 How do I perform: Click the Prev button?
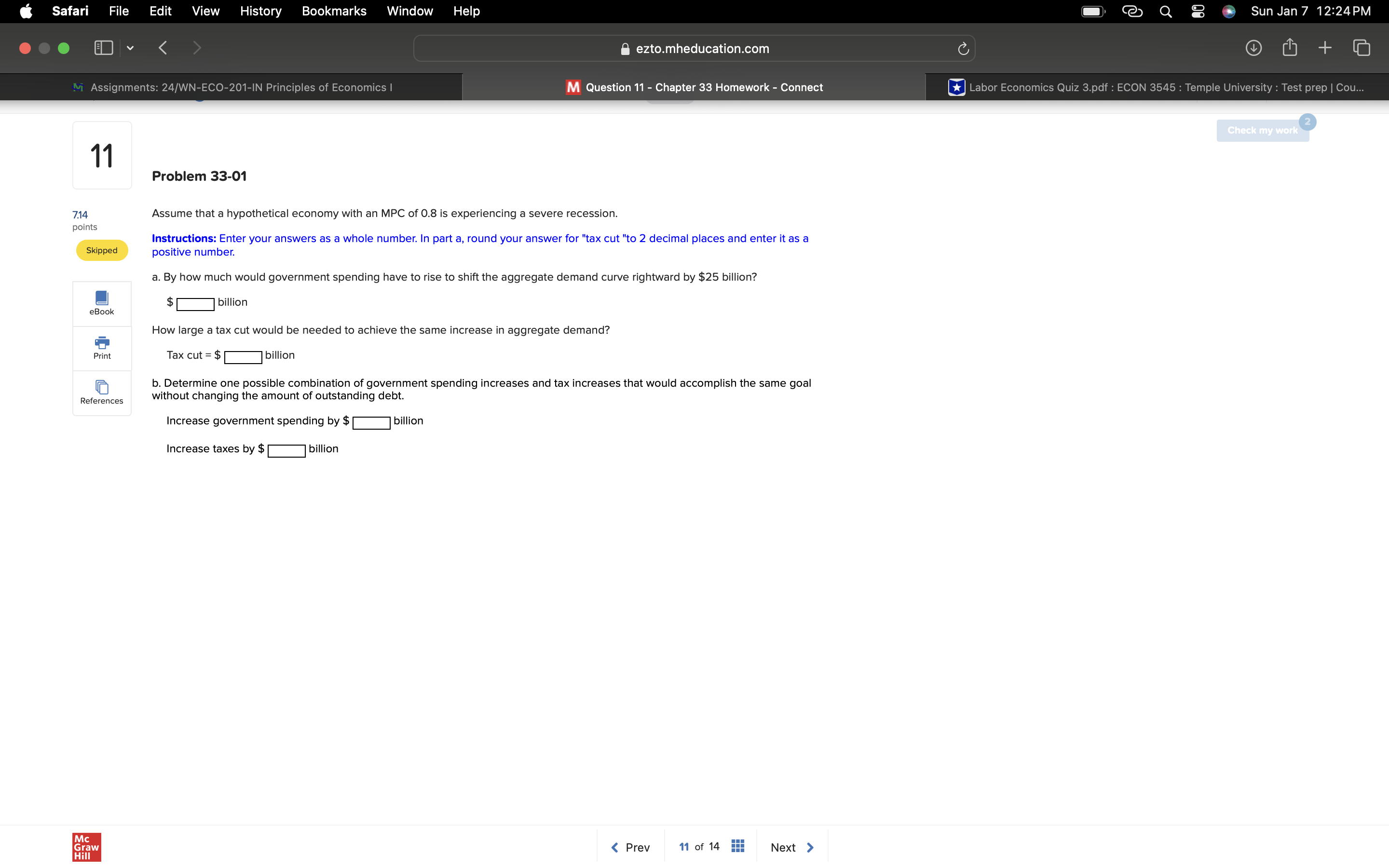(630, 847)
